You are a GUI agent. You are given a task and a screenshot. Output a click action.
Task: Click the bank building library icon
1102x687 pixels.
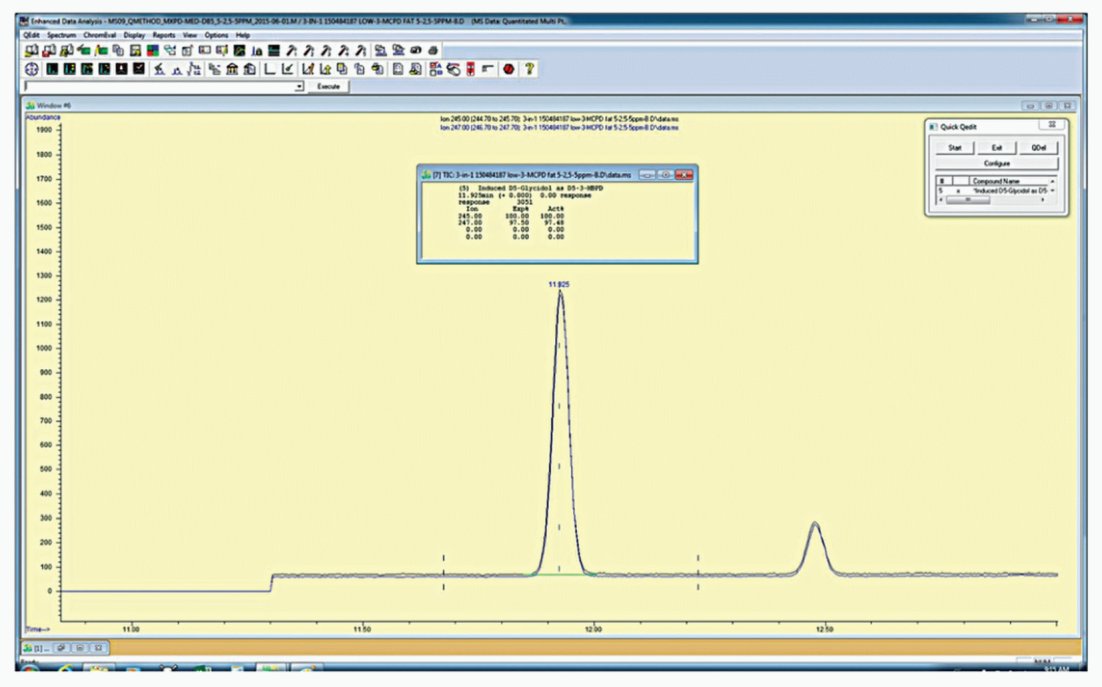(x=232, y=69)
